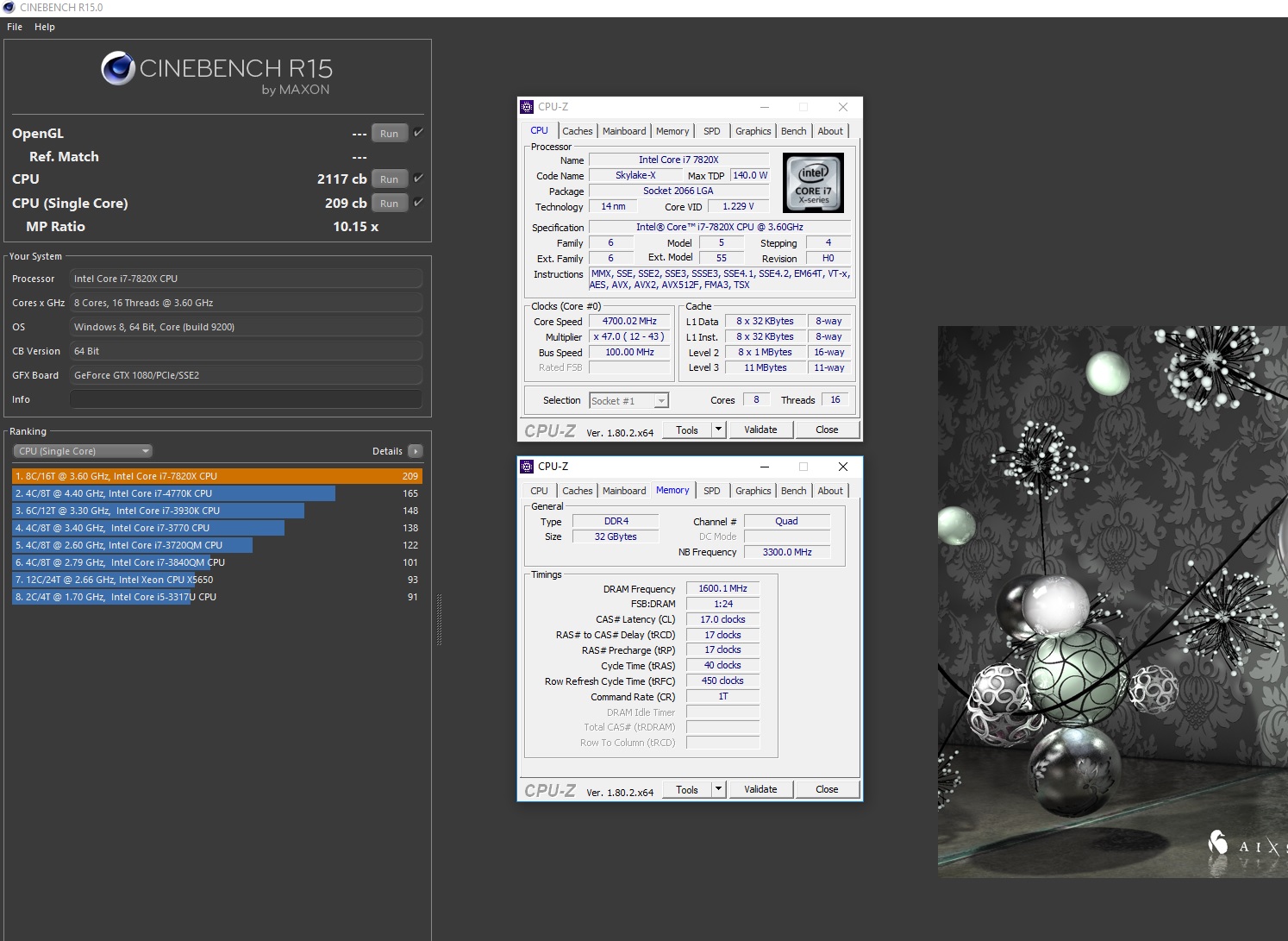Click the Intel Core i7 X-series logo
This screenshot has width=1288, height=941.
pos(813,183)
